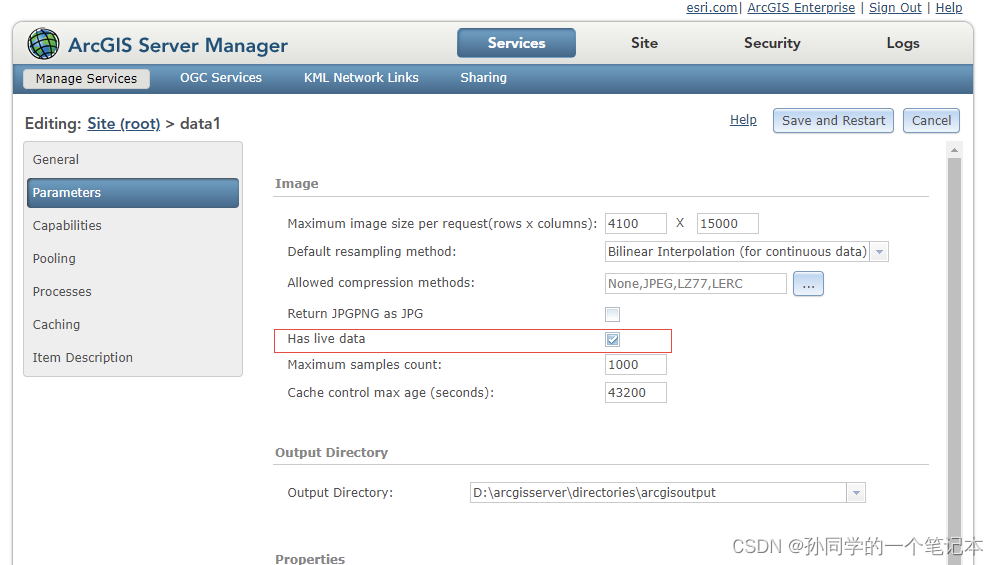Click the Output Directory dropdown arrow

(856, 492)
